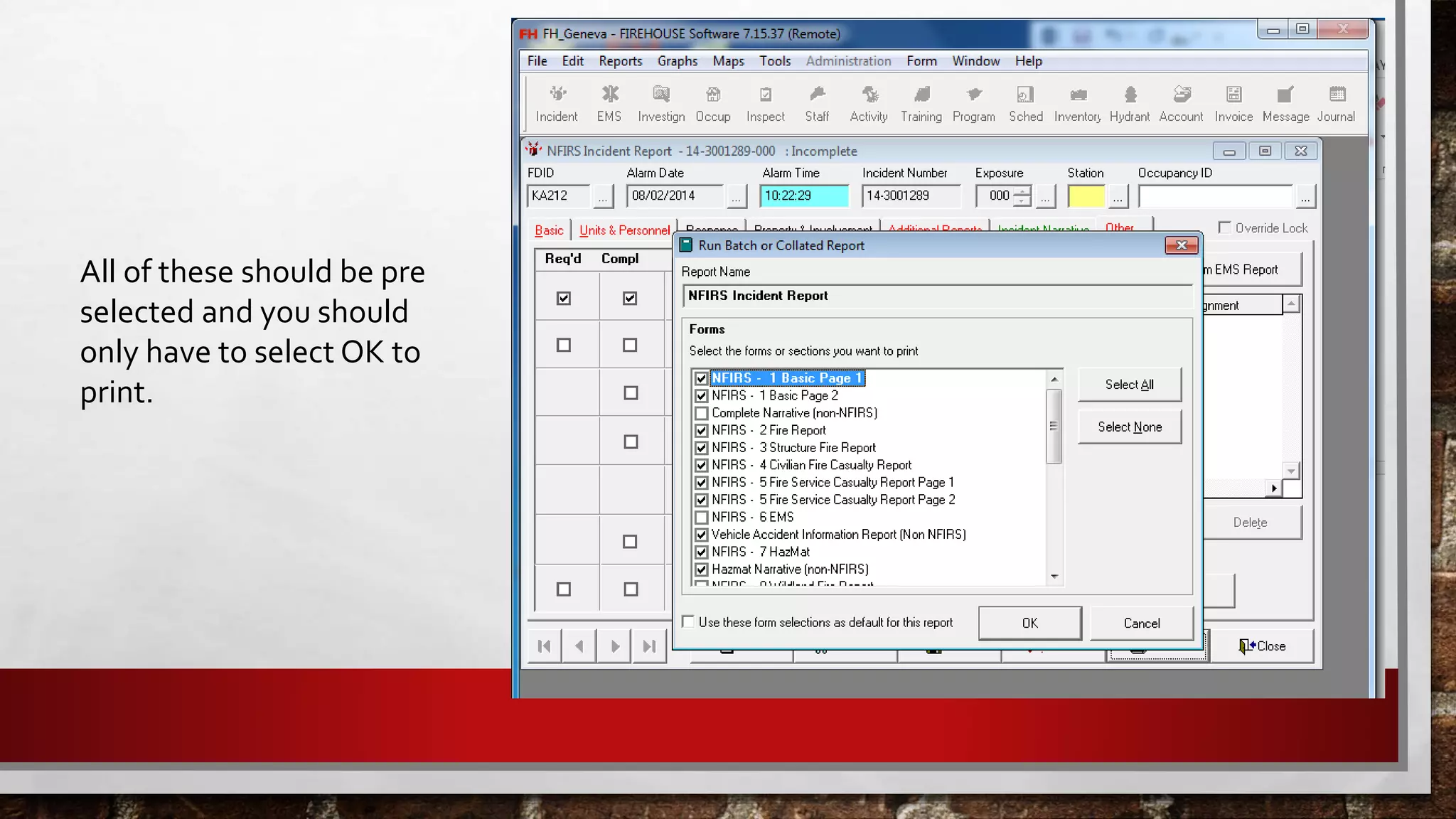Toggle the Override Lock checkbox
Viewport: 1456px width, 819px height.
tap(1225, 227)
